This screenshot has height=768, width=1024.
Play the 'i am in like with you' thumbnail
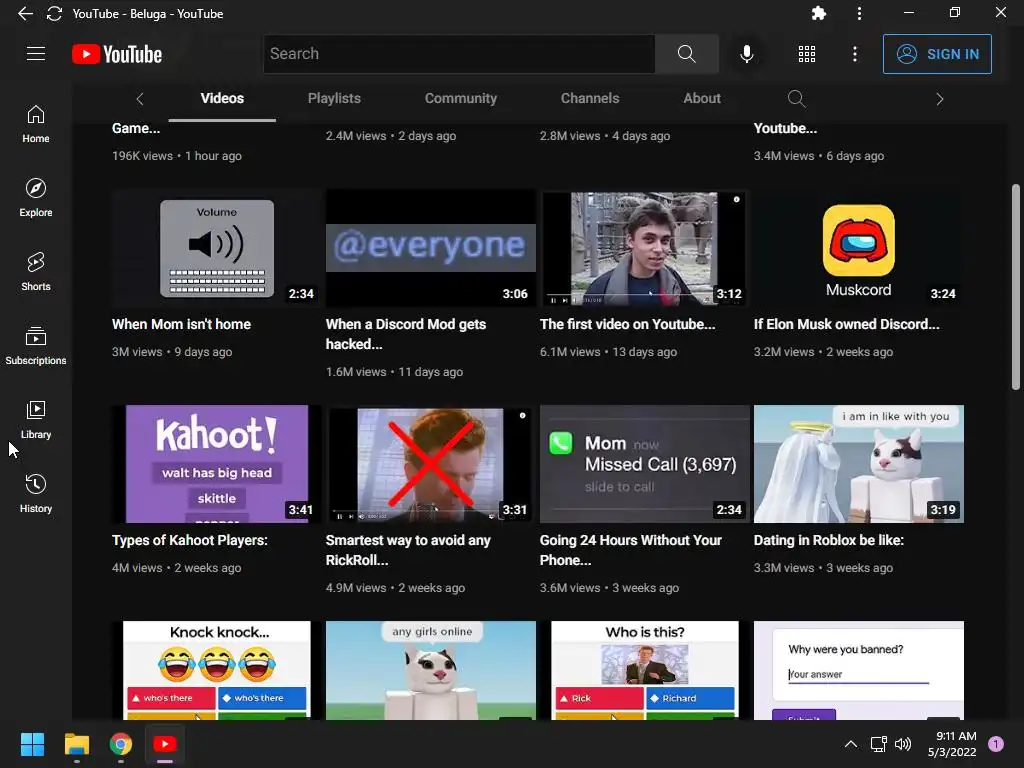859,464
